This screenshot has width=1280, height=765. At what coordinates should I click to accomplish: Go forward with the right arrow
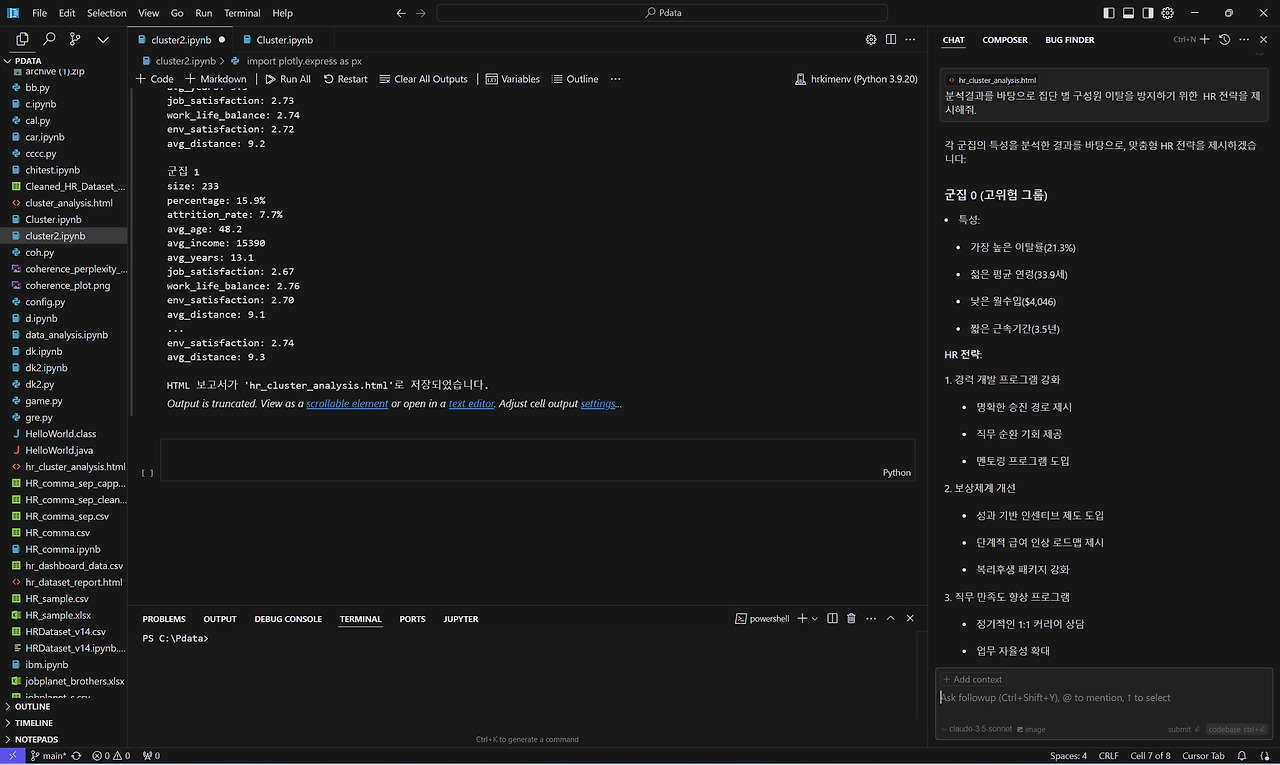point(421,13)
